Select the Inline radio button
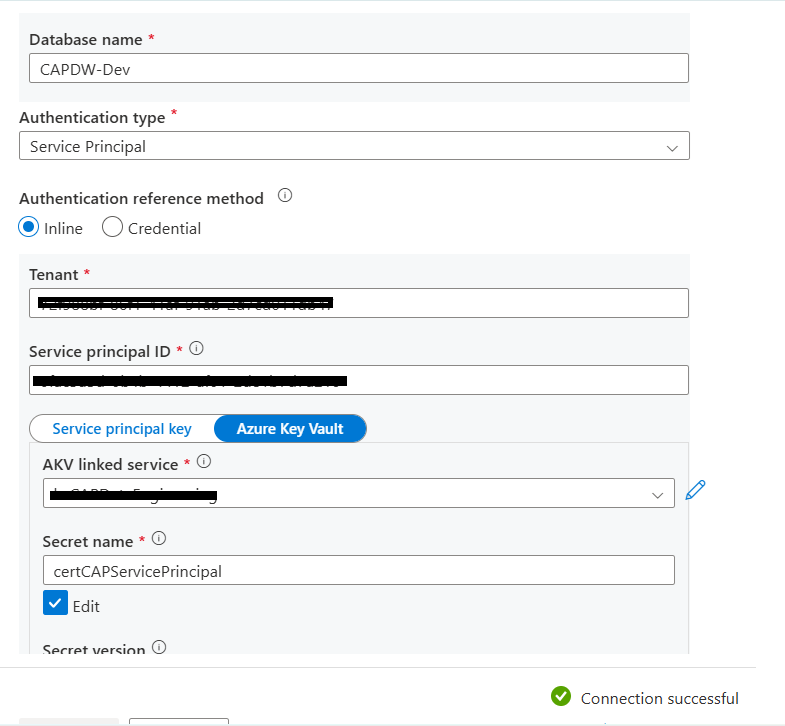Screen dimensions: 785x726 click(x=29, y=227)
